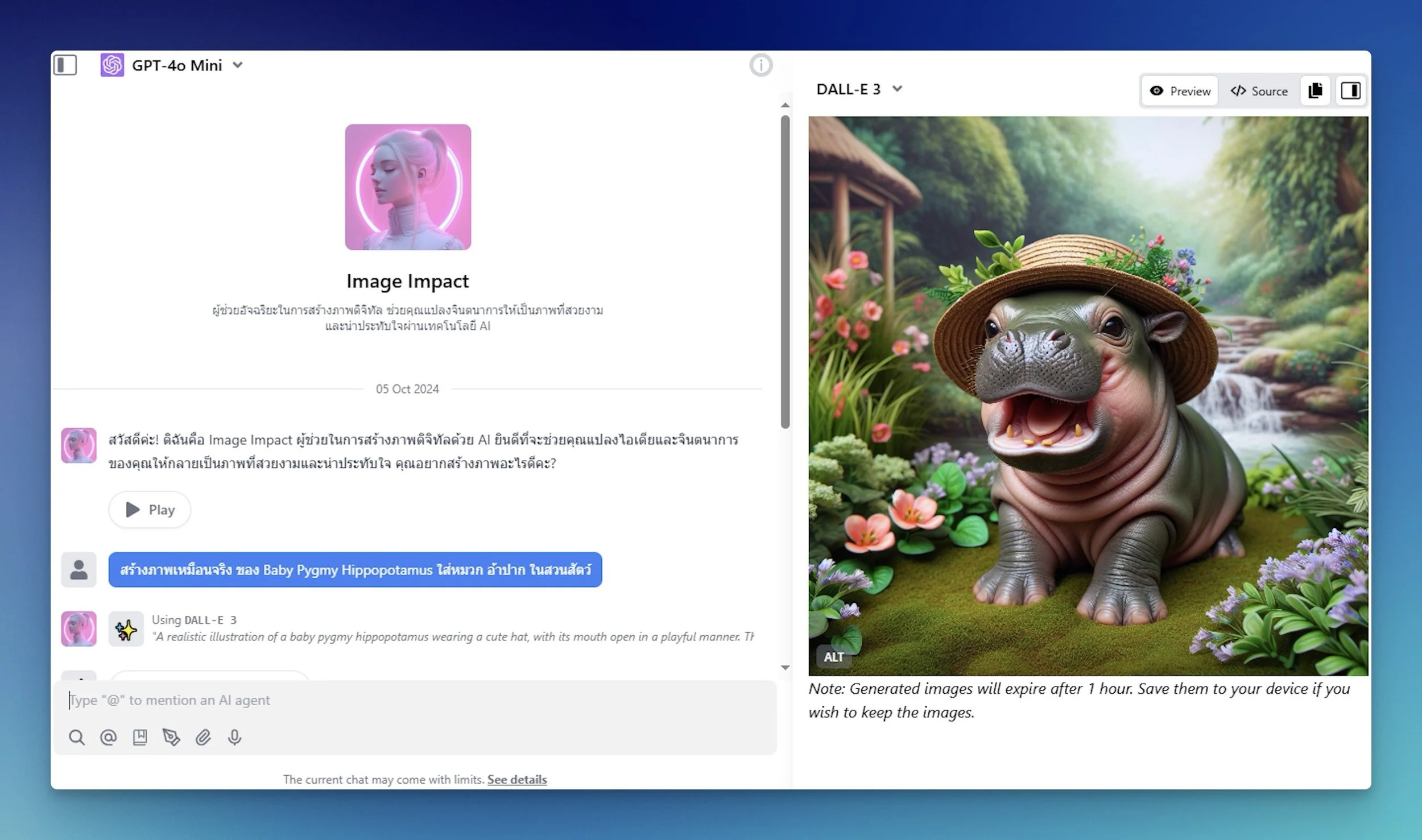Viewport: 1422px width, 840px height.
Task: Open the See details link
Action: [x=516, y=779]
